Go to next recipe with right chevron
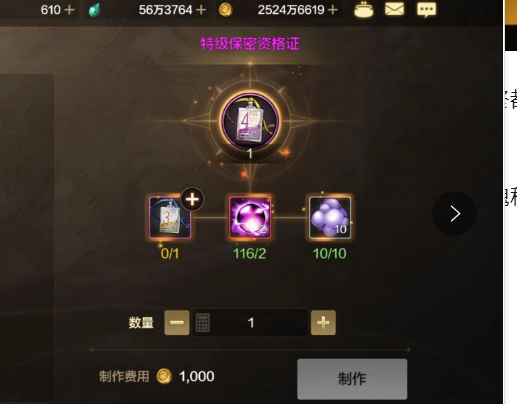Image resolution: width=517 pixels, height=404 pixels. (454, 213)
